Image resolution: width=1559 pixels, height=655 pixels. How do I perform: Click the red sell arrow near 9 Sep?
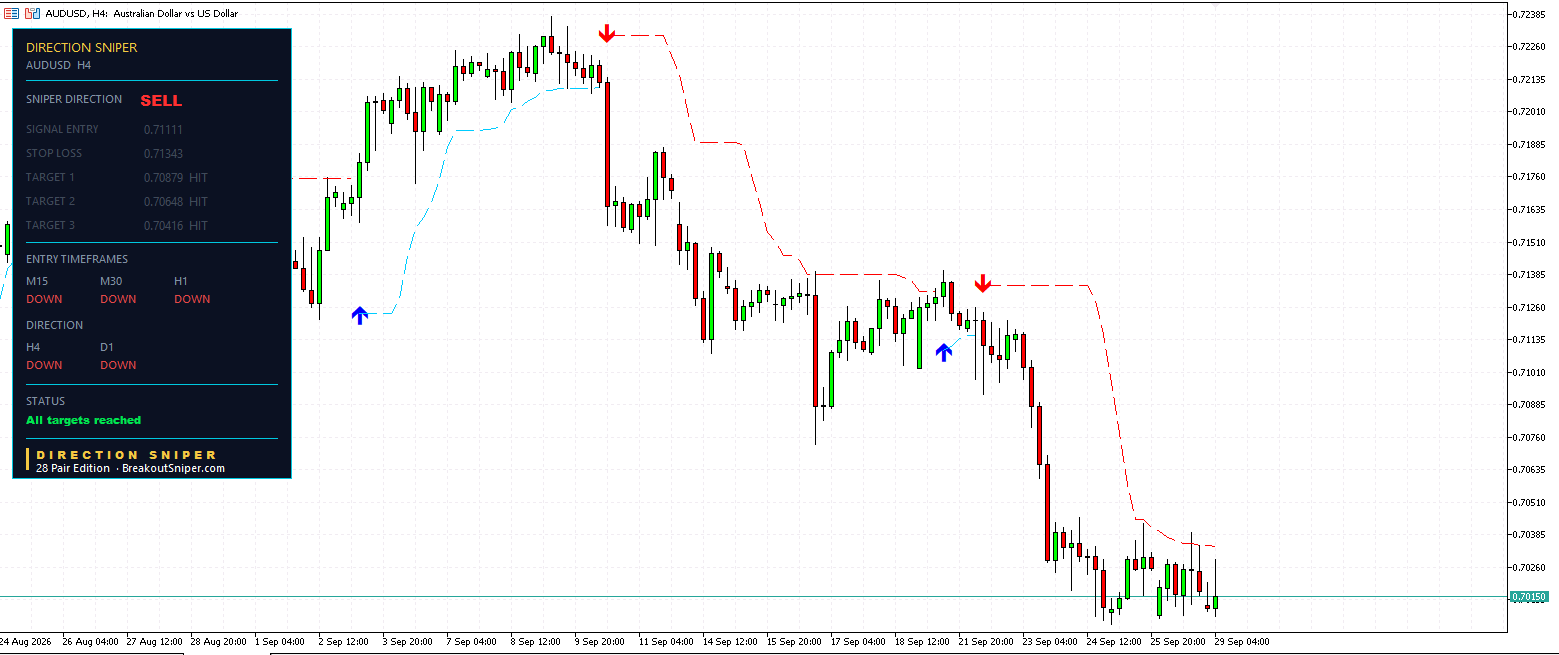(606, 33)
